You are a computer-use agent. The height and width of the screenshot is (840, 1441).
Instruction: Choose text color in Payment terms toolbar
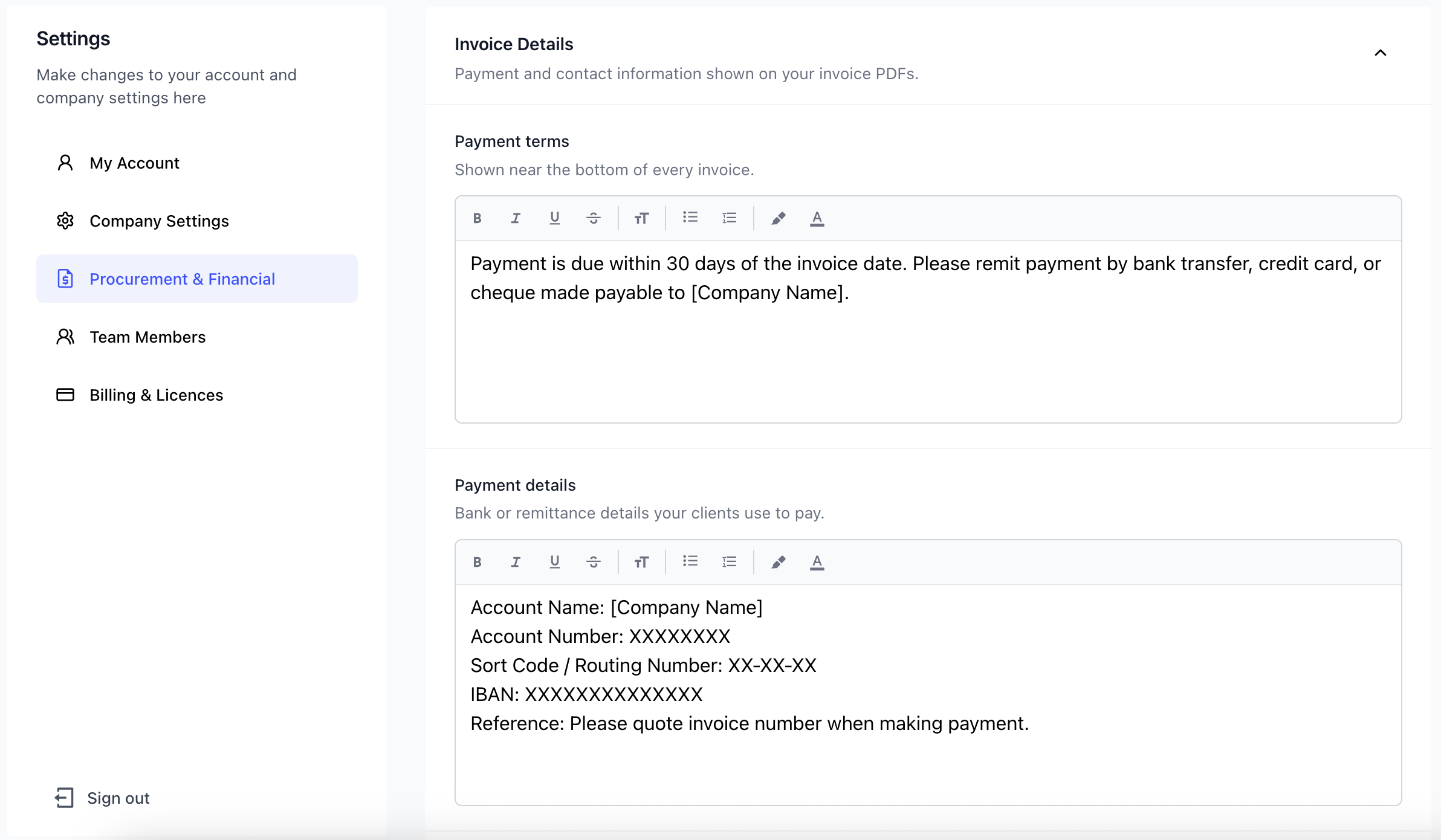click(x=817, y=218)
